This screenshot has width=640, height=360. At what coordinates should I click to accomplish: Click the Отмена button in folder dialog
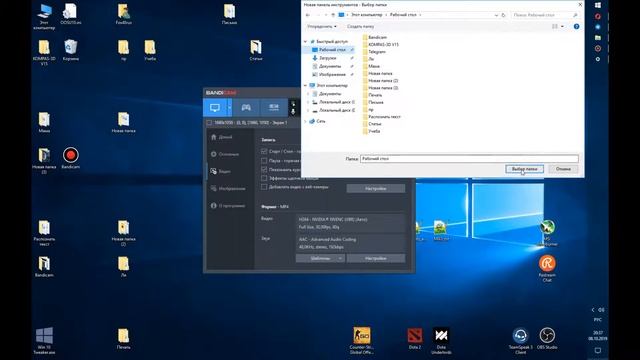pos(563,169)
